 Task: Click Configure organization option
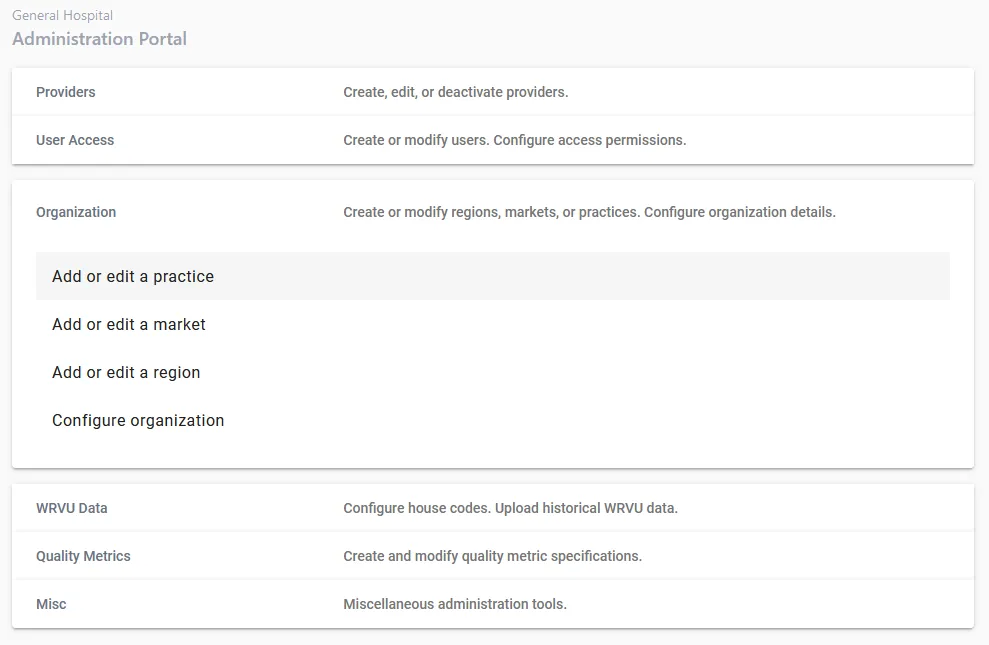click(138, 420)
